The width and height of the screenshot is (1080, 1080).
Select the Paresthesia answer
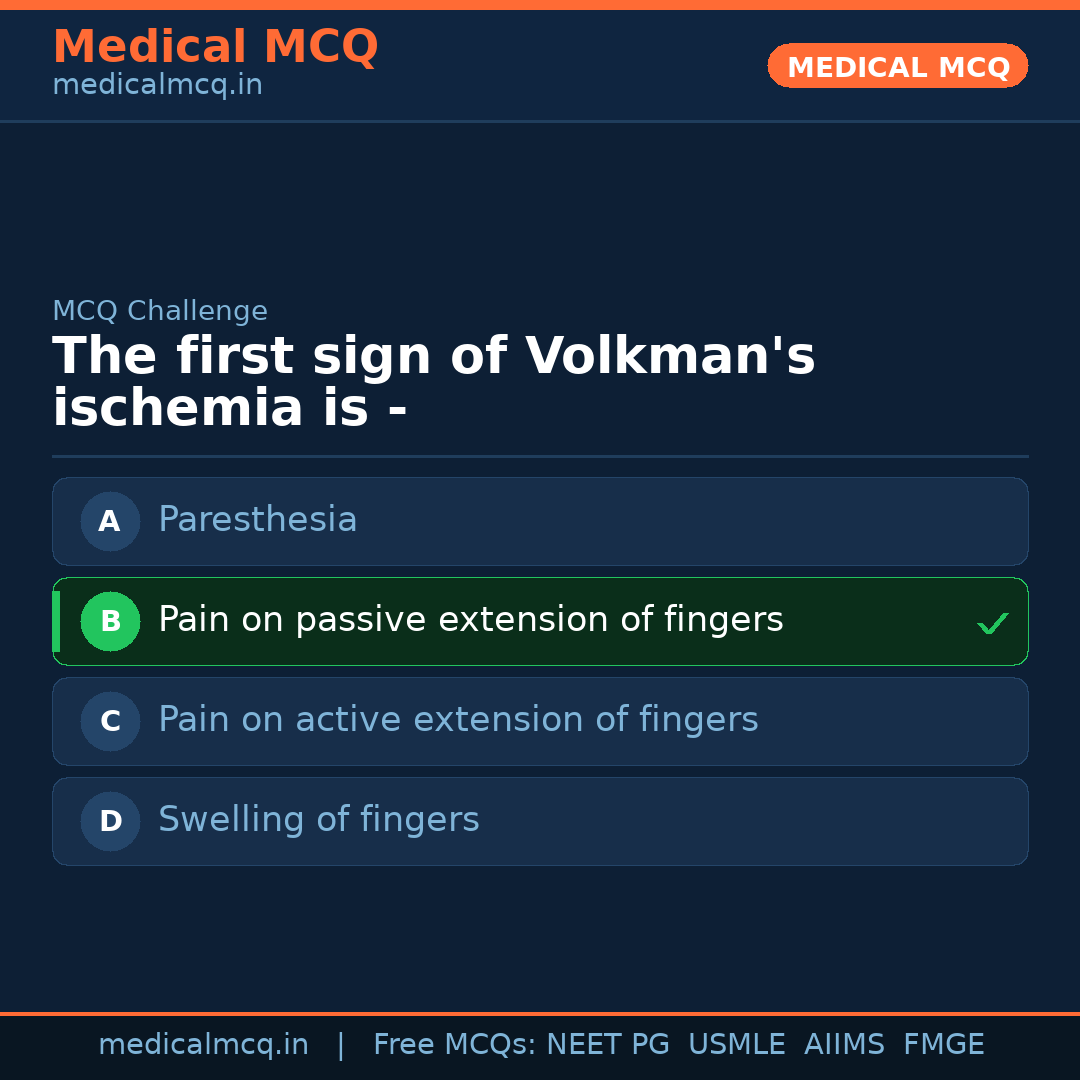coord(257,520)
